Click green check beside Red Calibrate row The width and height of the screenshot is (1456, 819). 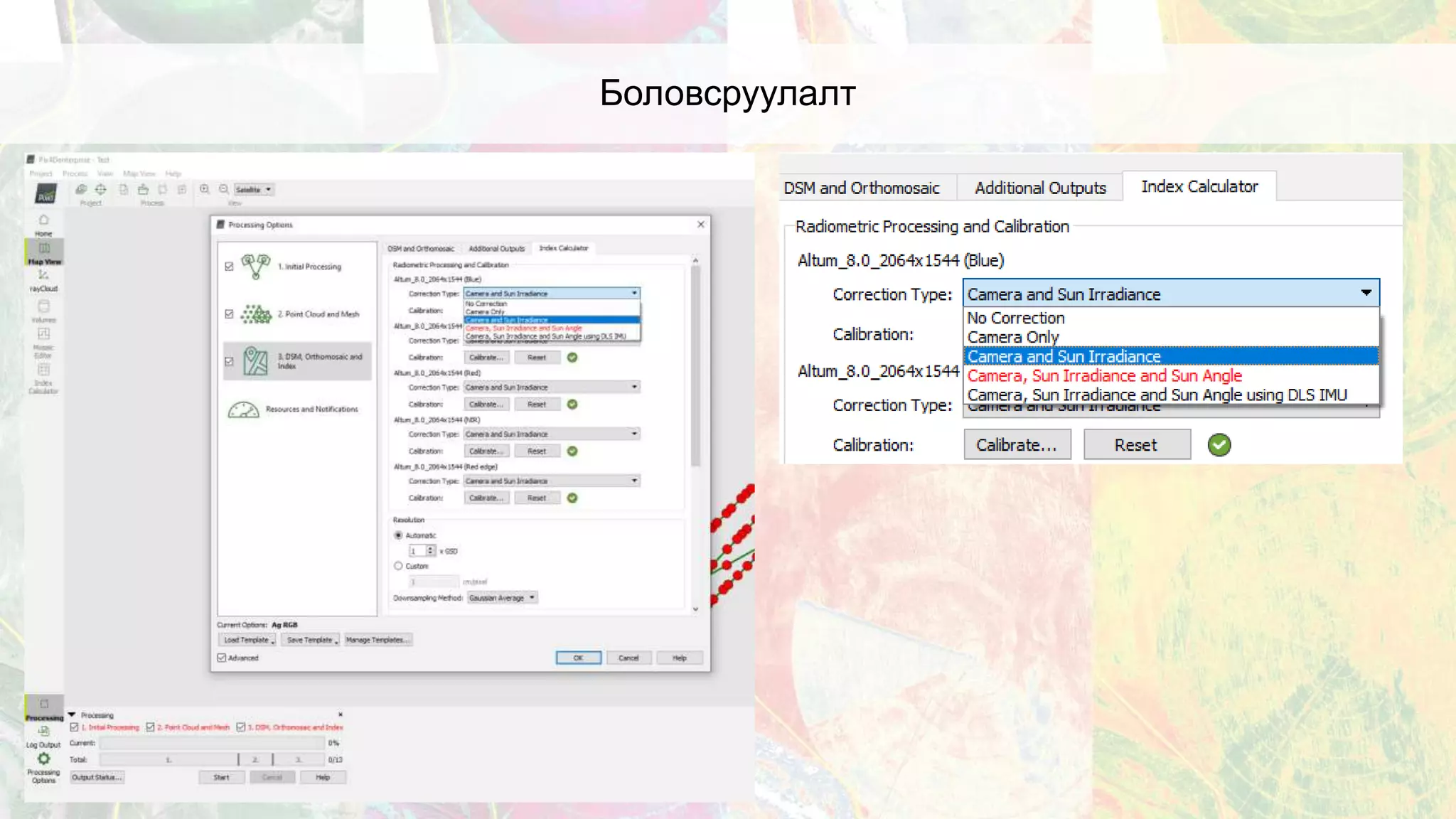tap(572, 405)
